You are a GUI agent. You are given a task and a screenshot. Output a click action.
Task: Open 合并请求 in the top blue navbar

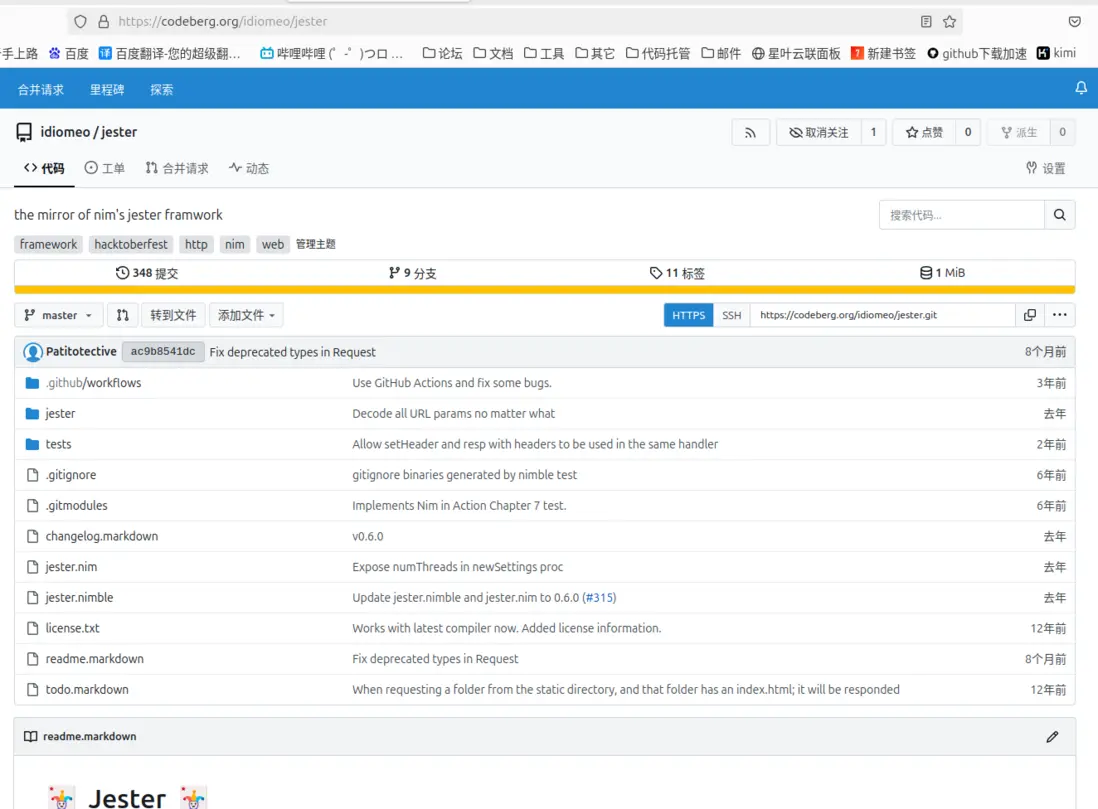tap(41, 90)
